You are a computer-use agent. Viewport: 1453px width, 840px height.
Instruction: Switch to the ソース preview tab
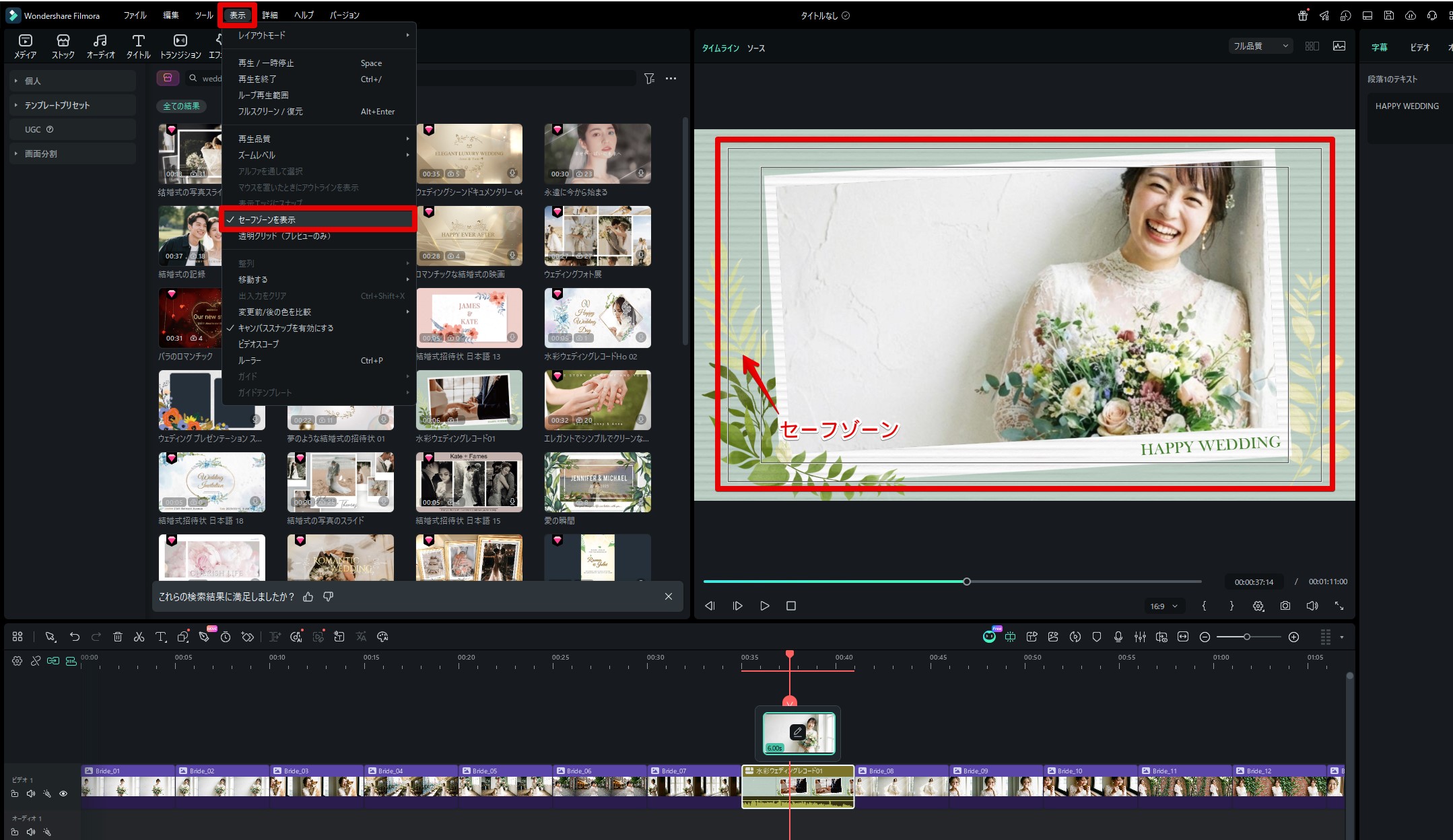click(x=756, y=48)
